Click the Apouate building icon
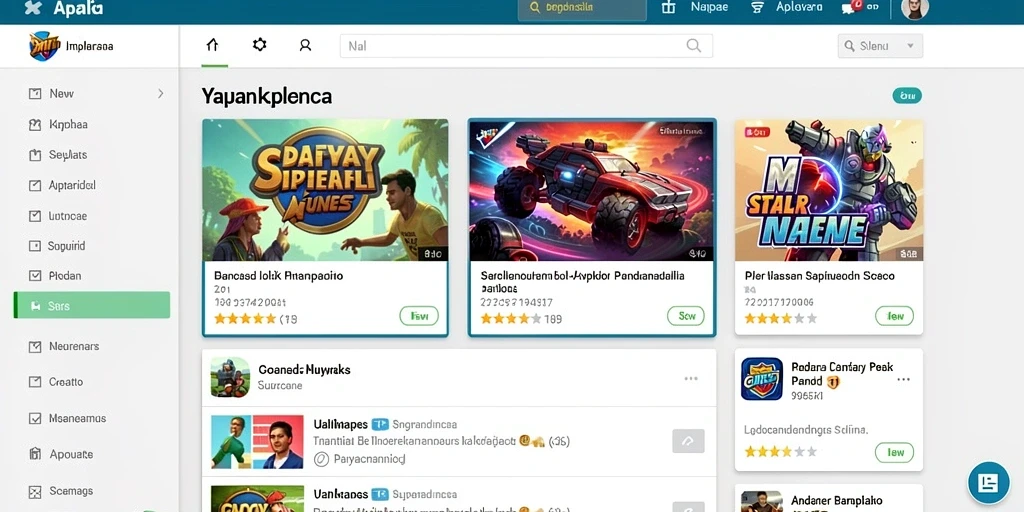 pos(35,454)
